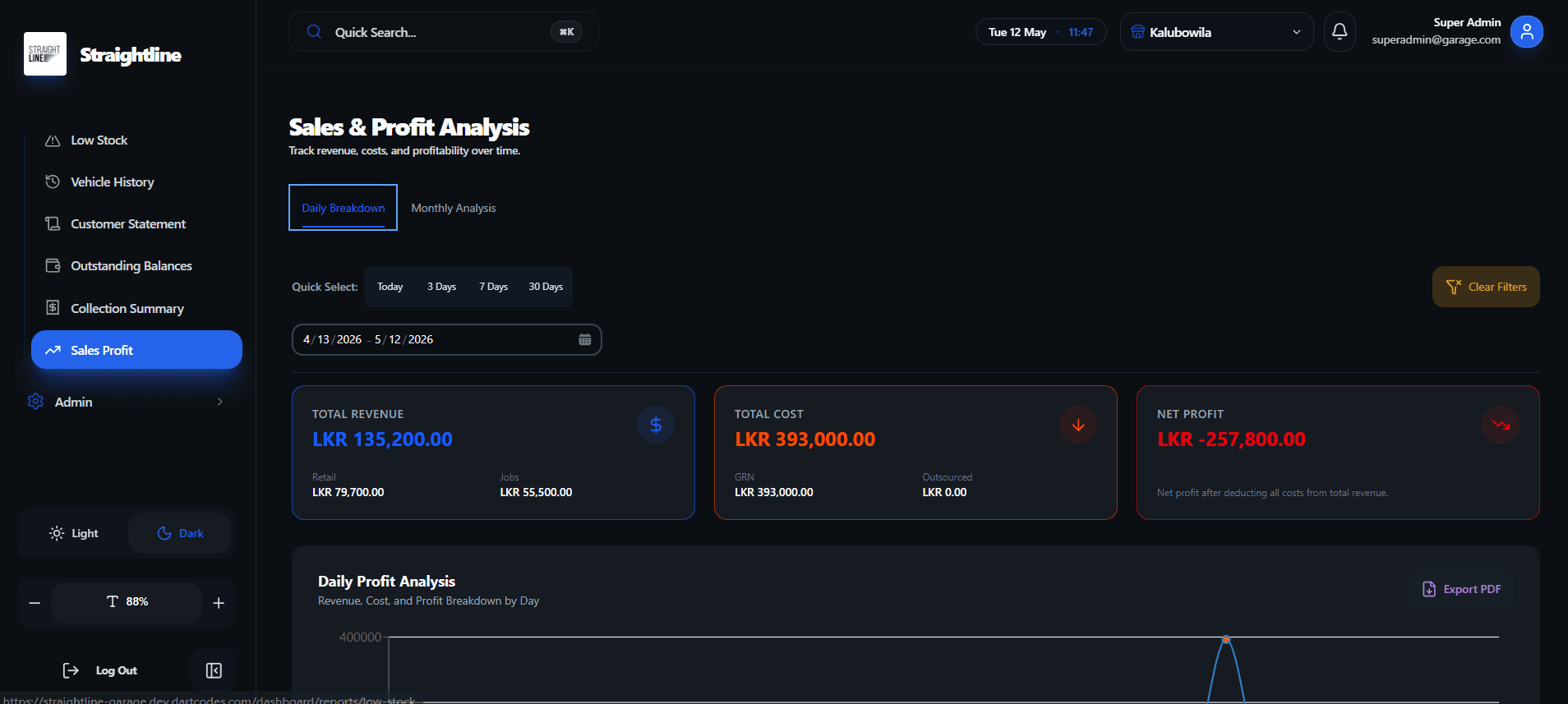Open the Kalubowila branch dropdown
This screenshot has height=704, width=1568.
(1216, 32)
